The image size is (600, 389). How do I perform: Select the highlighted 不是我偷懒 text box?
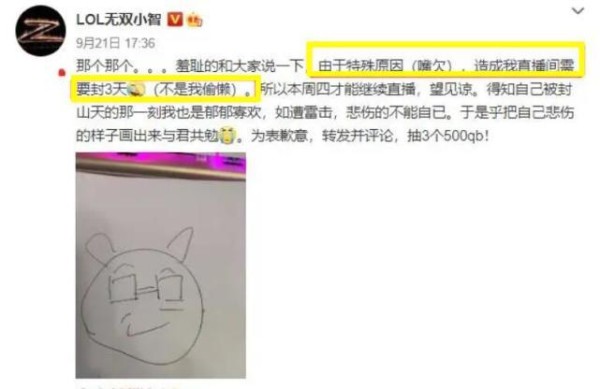(x=165, y=89)
